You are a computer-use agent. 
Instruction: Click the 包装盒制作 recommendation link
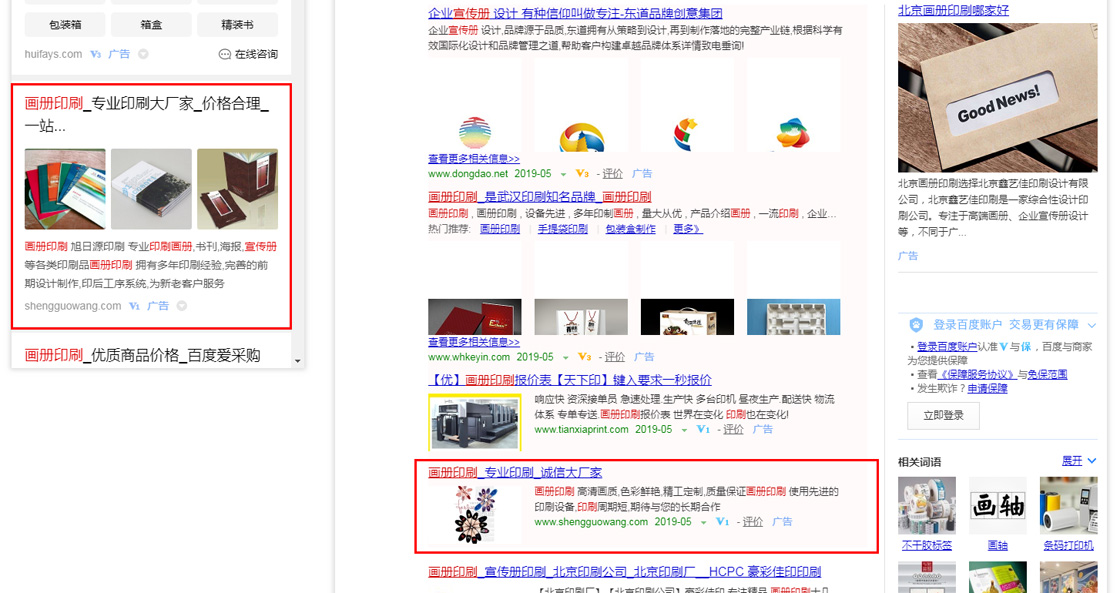(631, 229)
